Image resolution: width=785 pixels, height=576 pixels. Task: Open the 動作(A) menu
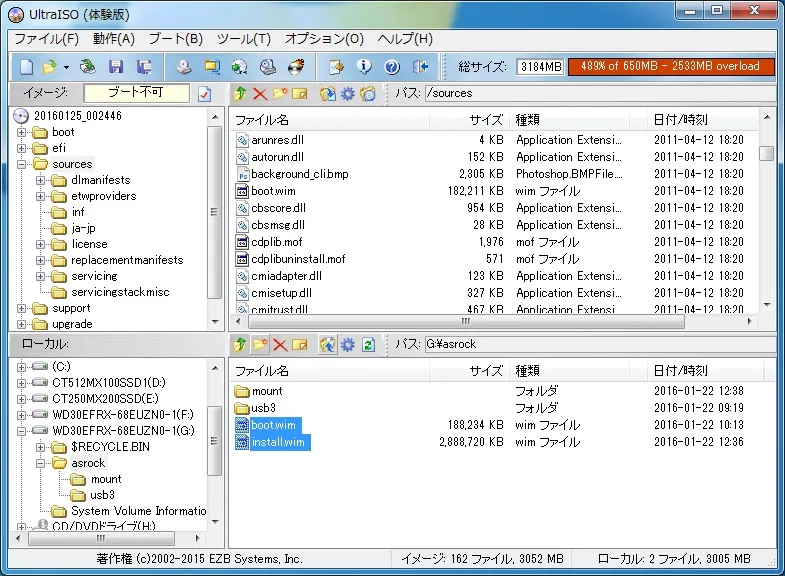pyautogui.click(x=114, y=39)
